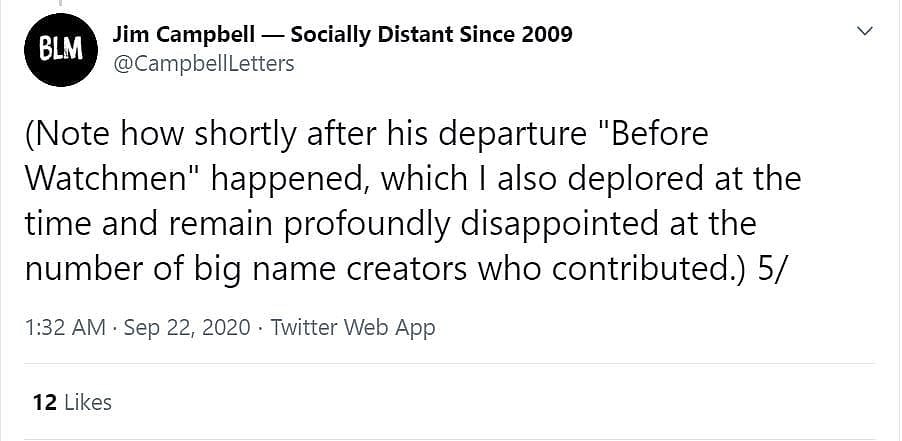Click "Socially Distant Since 2009" in name
Image resolution: width=902 pixels, height=441 pixels.
click(431, 34)
